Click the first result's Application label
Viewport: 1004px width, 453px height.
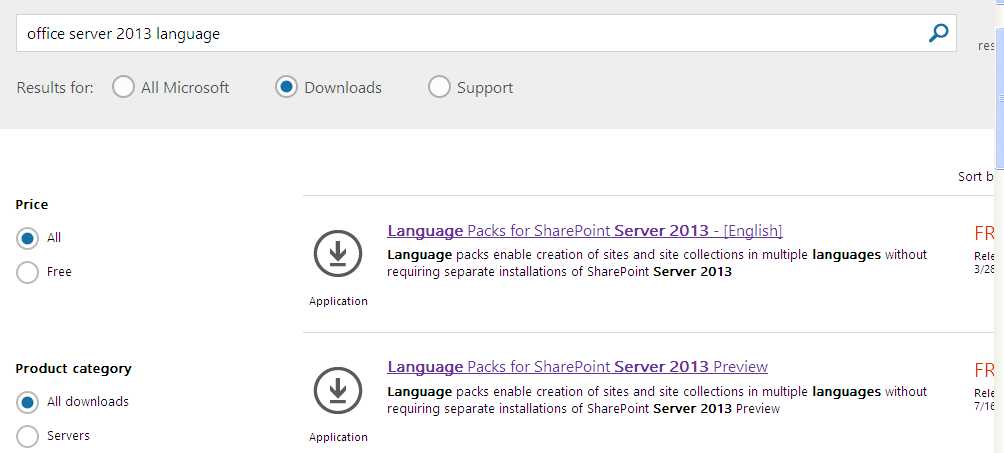tap(338, 301)
